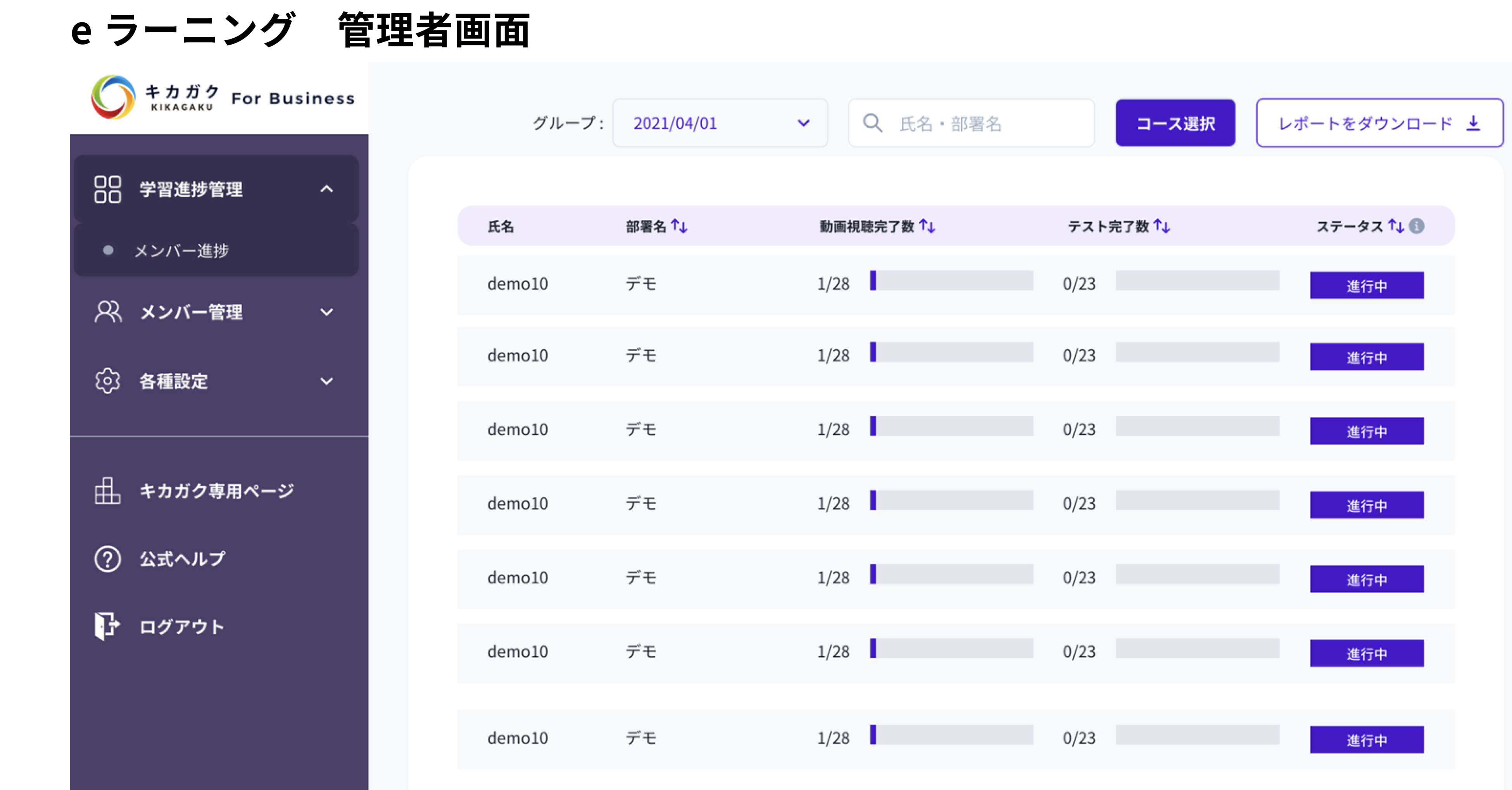
Task: Collapse the 学習進捗管理 menu chevron
Action: [326, 189]
